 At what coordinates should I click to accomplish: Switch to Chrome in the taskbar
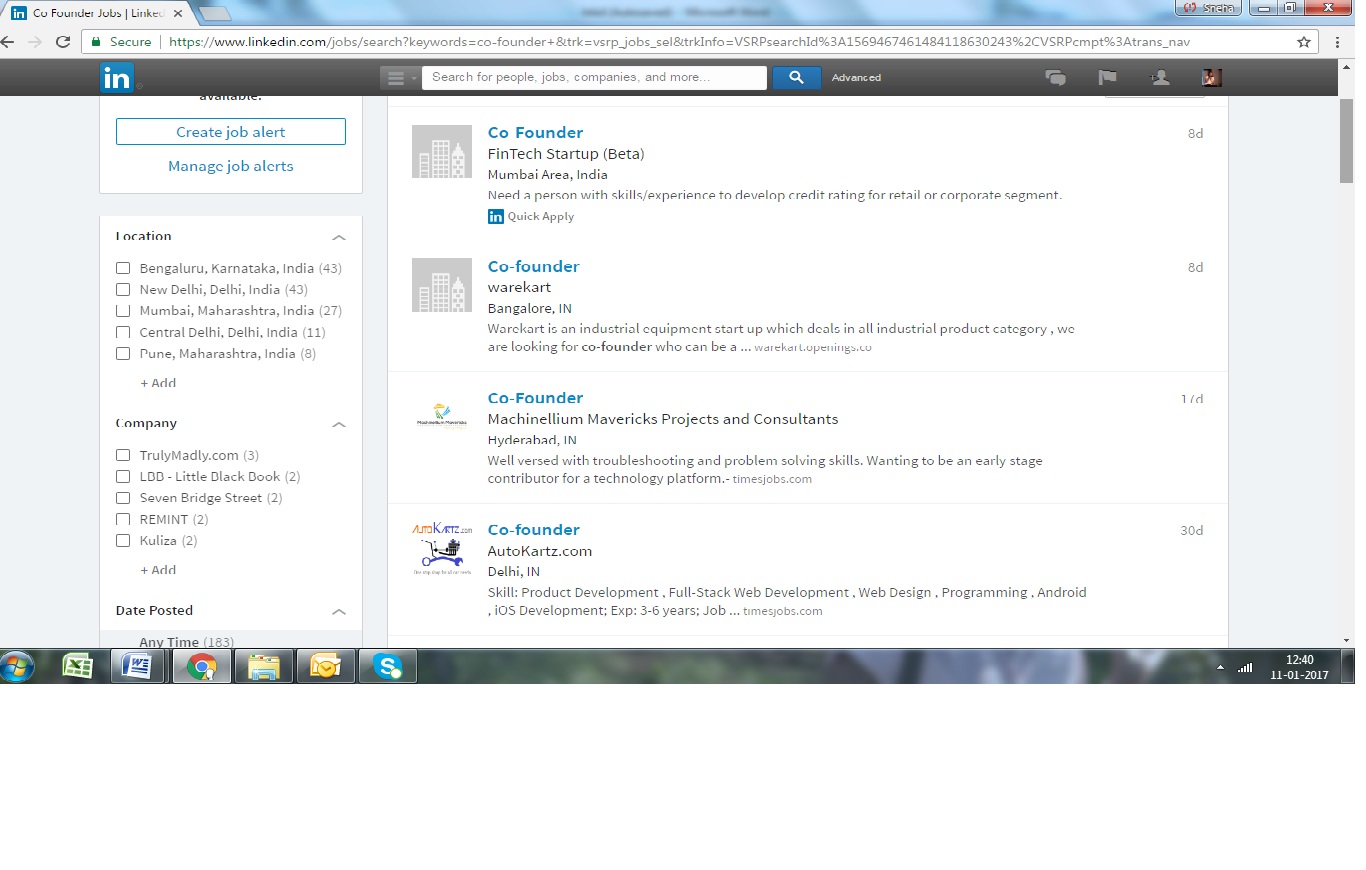point(202,666)
